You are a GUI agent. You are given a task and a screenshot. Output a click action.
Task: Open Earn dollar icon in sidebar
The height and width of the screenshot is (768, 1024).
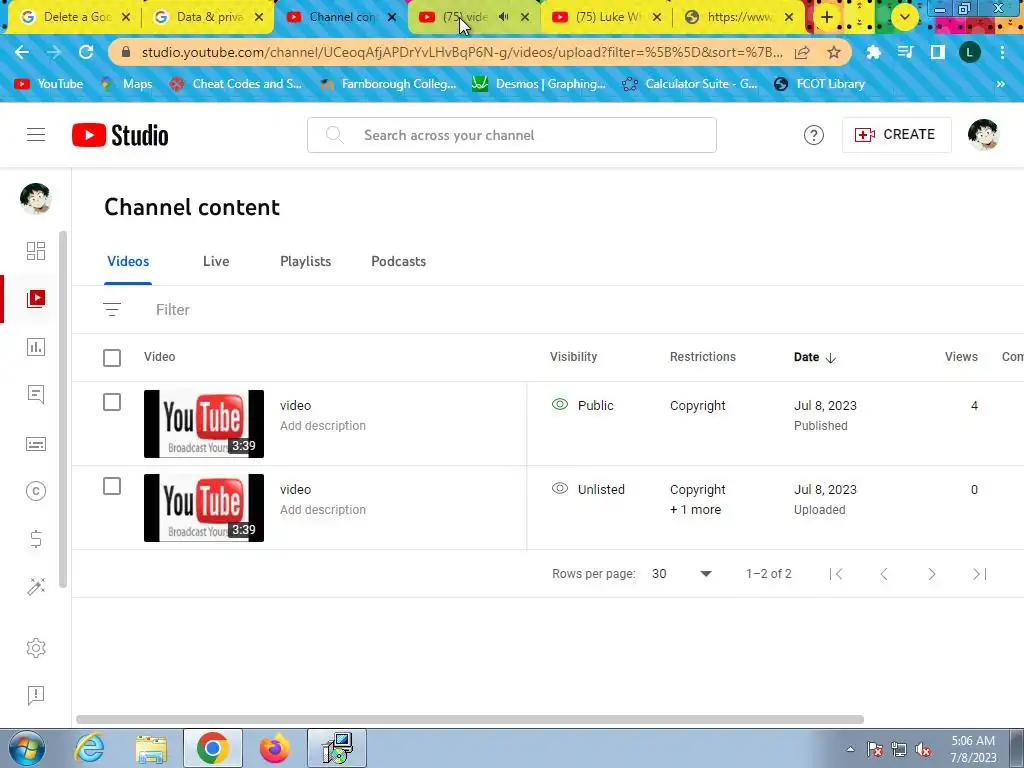(36, 539)
